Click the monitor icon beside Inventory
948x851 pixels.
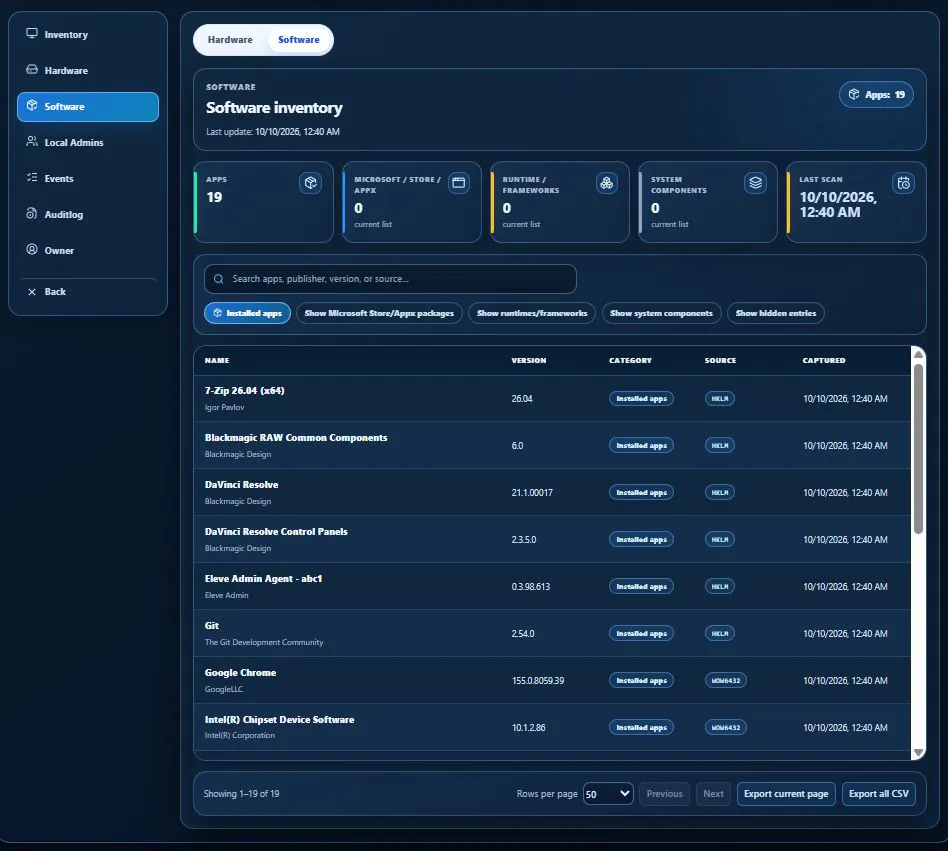click(32, 34)
